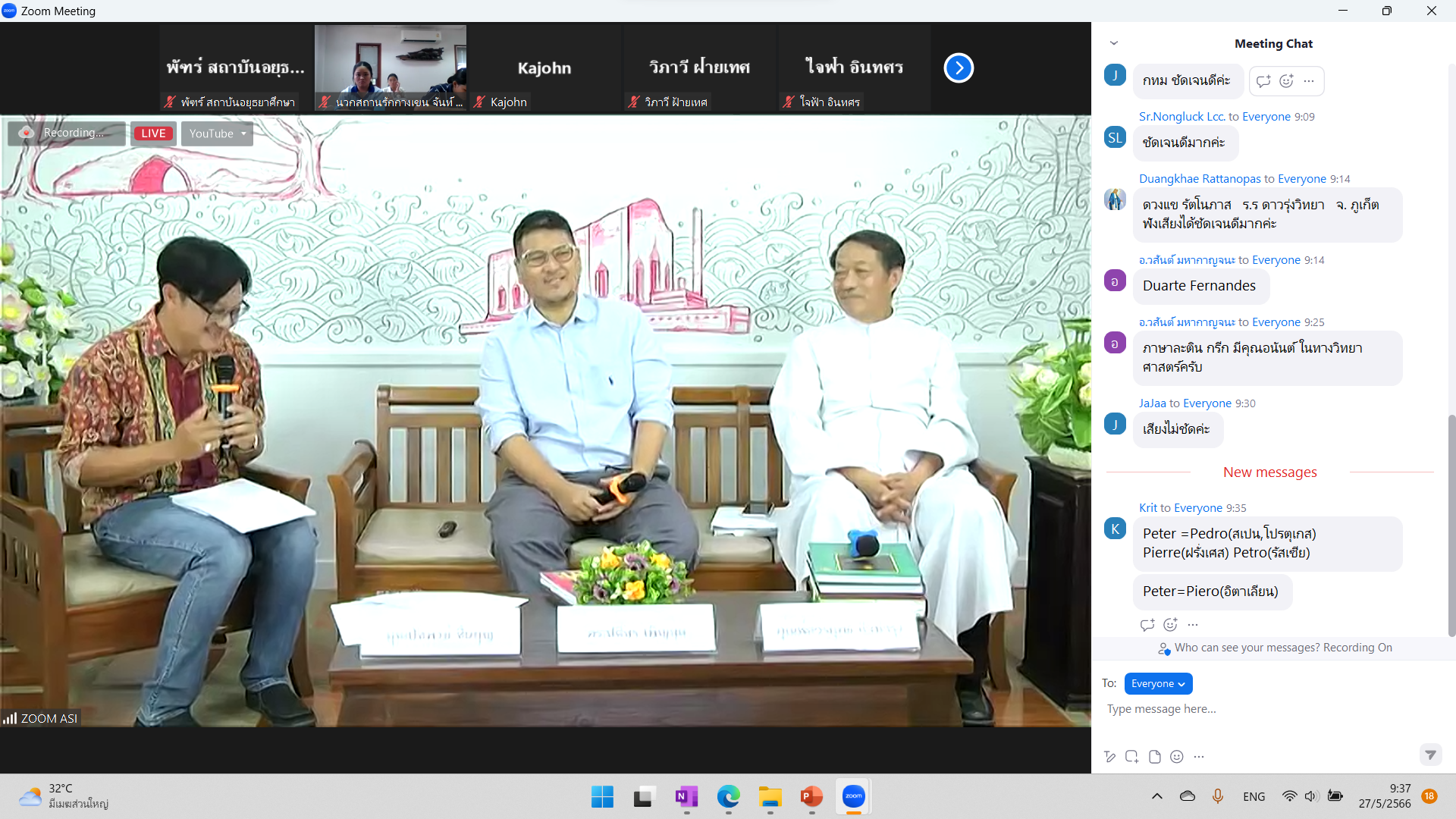
Task: Select พัชร์ สถาบันอยุธยาศึกษา participant tile
Action: point(236,68)
